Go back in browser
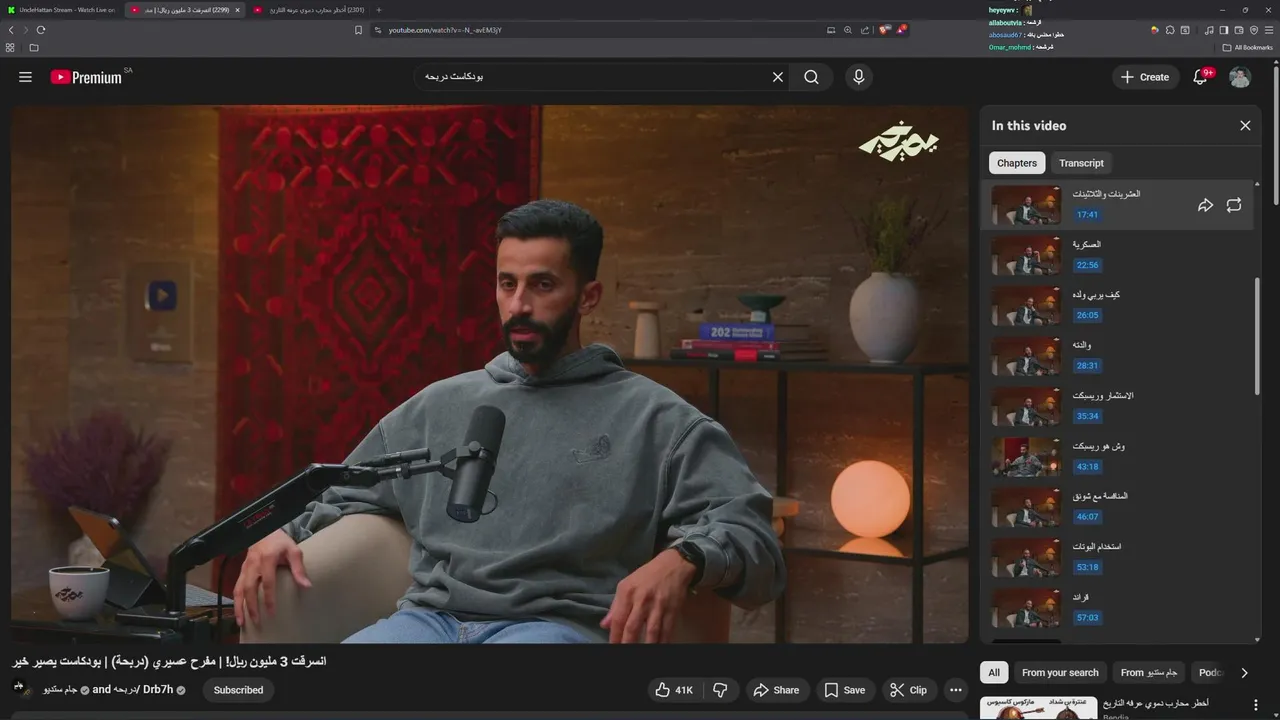 click(11, 30)
